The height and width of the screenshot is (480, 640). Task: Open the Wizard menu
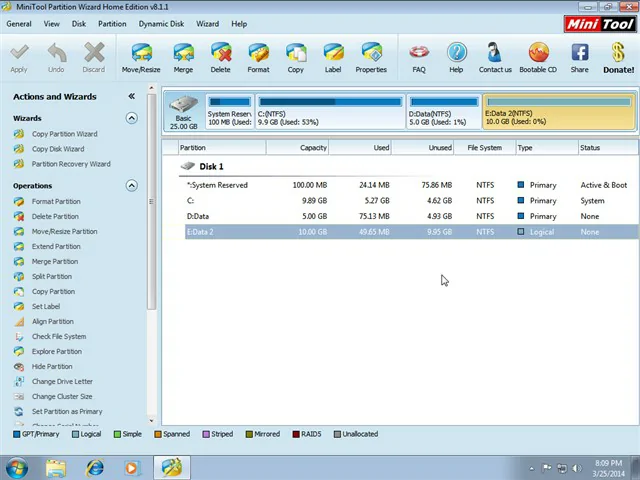207,23
